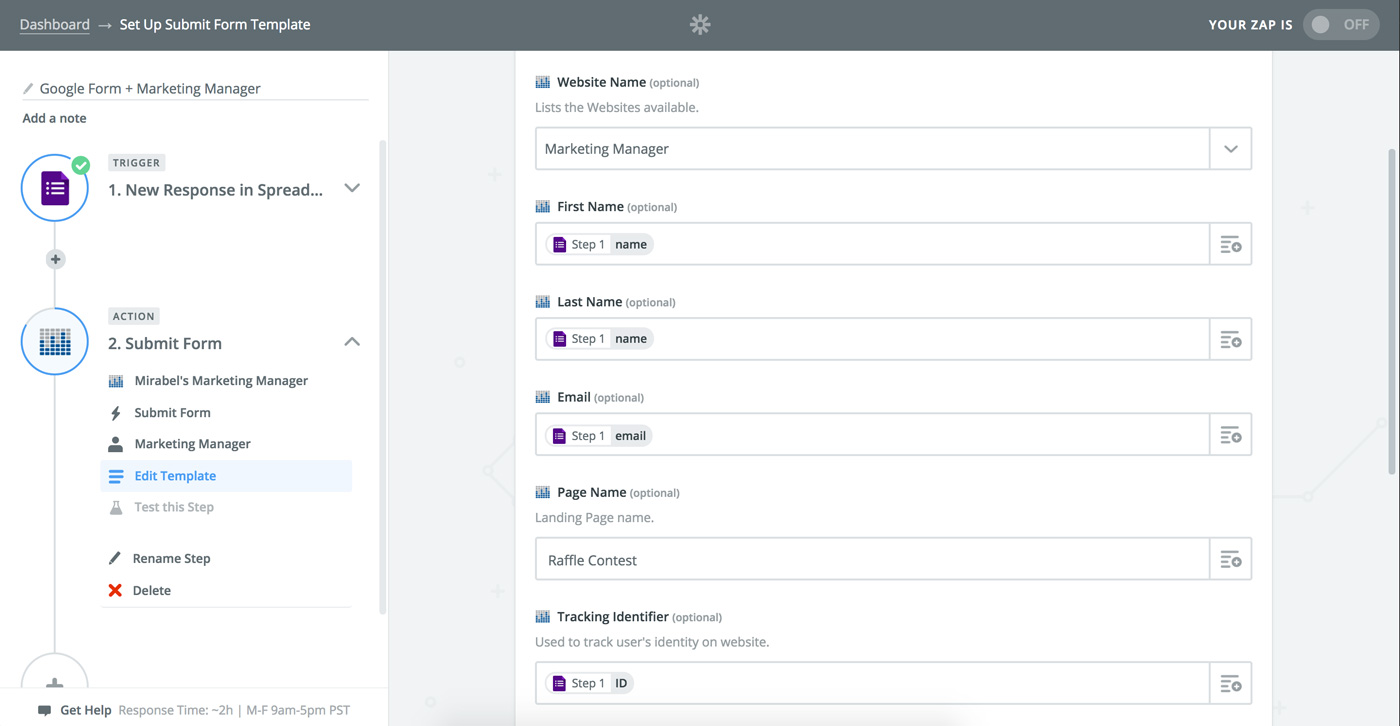
Task: Click the Website Name Marketing Manager field
Action: 873,149
